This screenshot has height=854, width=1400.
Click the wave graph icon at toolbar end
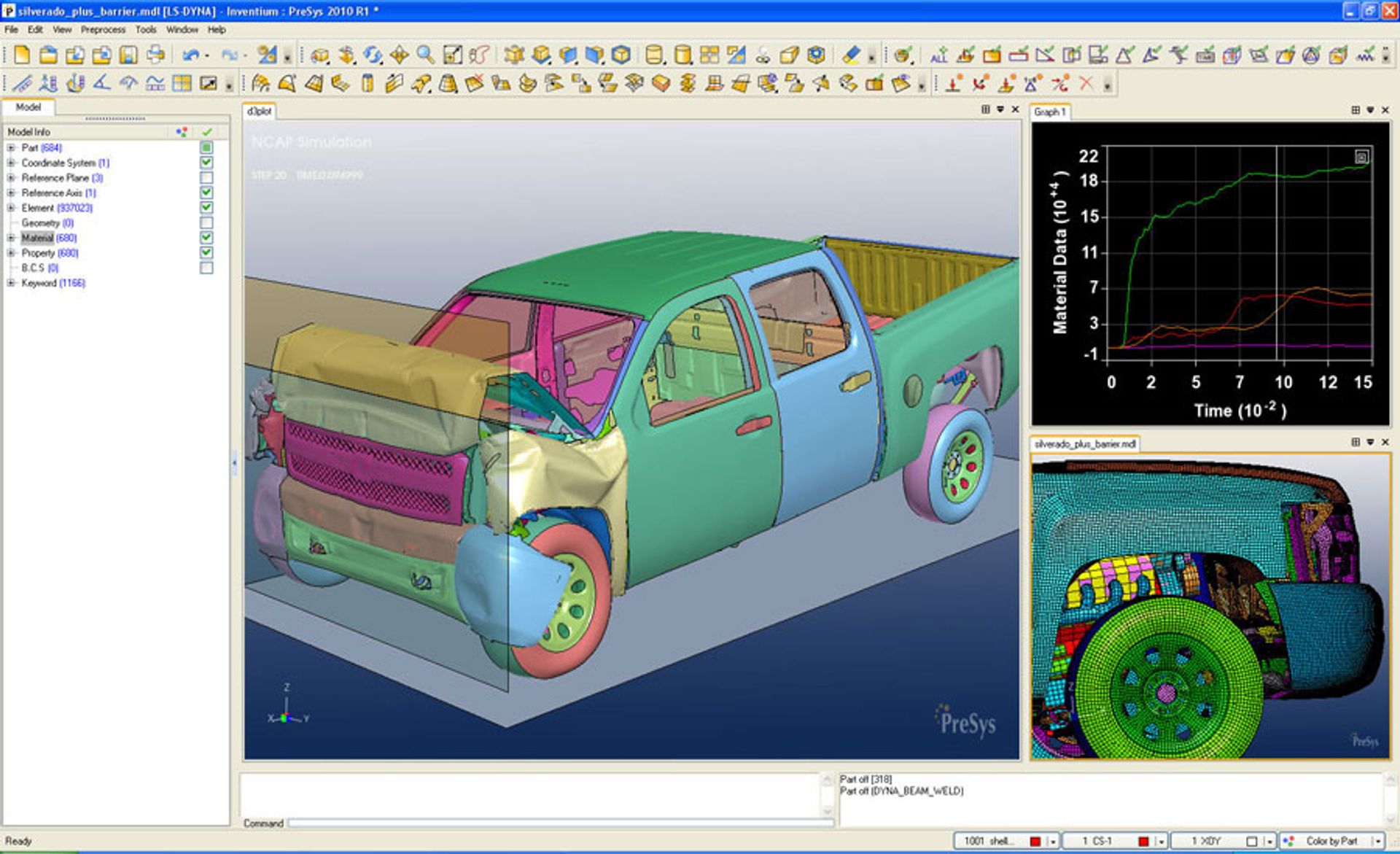click(1365, 55)
